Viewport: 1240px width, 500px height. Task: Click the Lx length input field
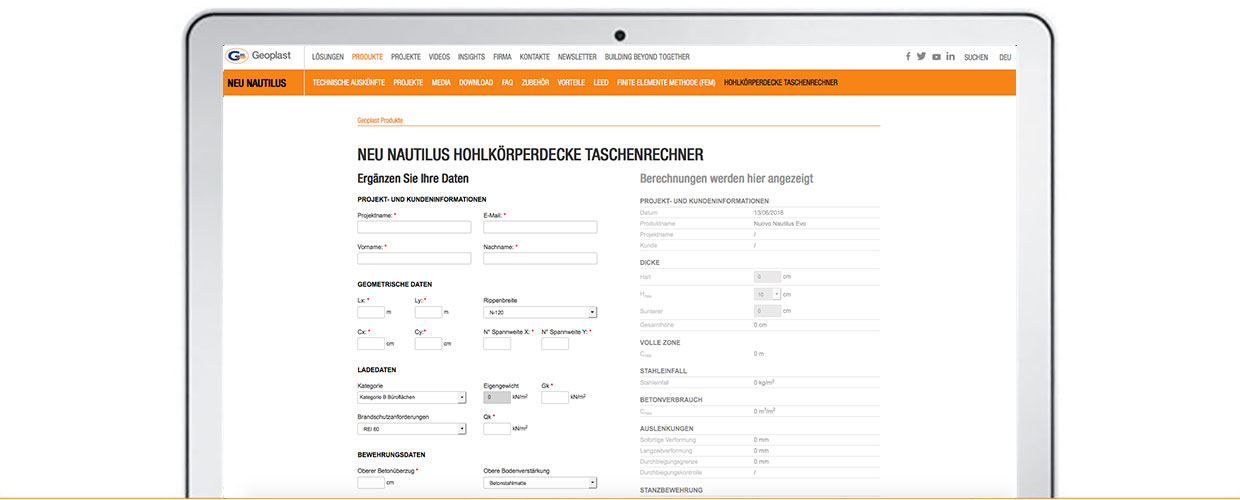[371, 312]
